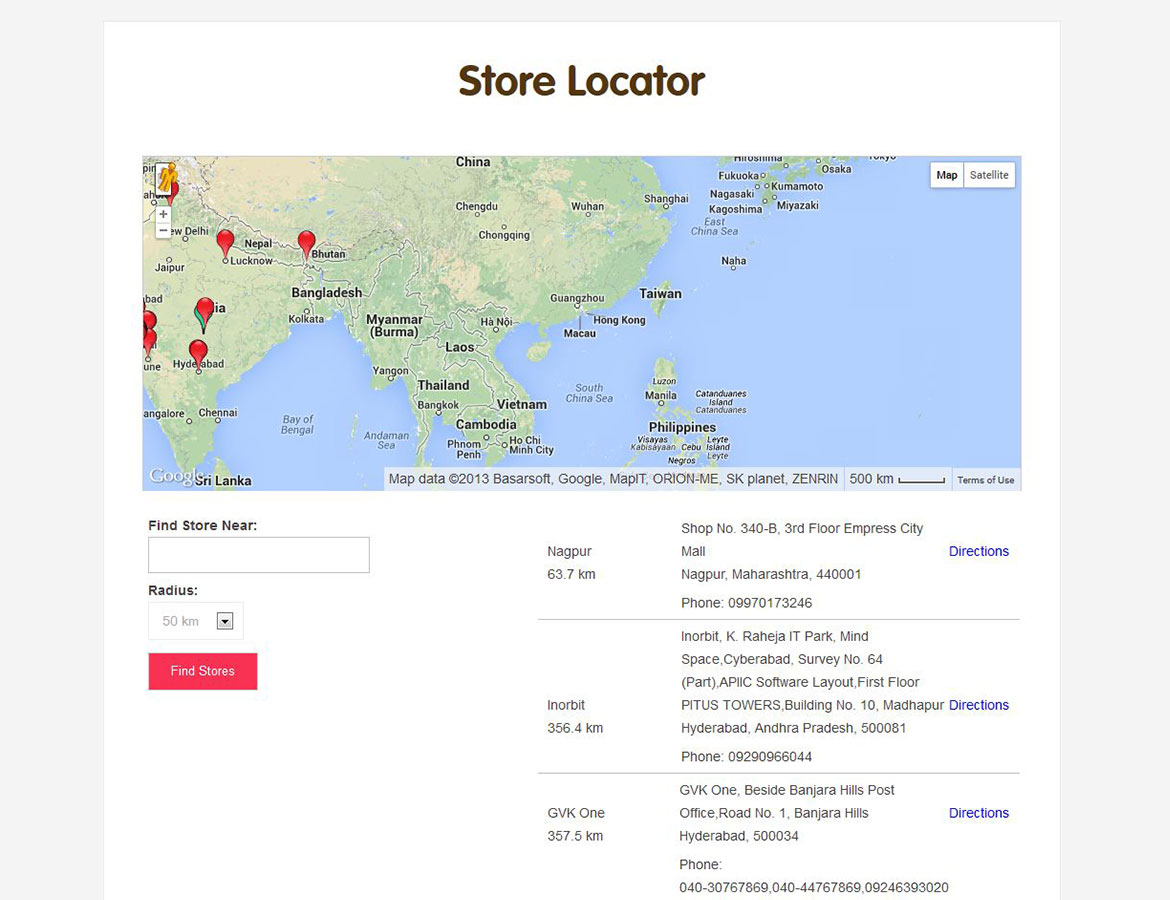
Task: Click the Street View pegman icon
Action: tap(166, 181)
